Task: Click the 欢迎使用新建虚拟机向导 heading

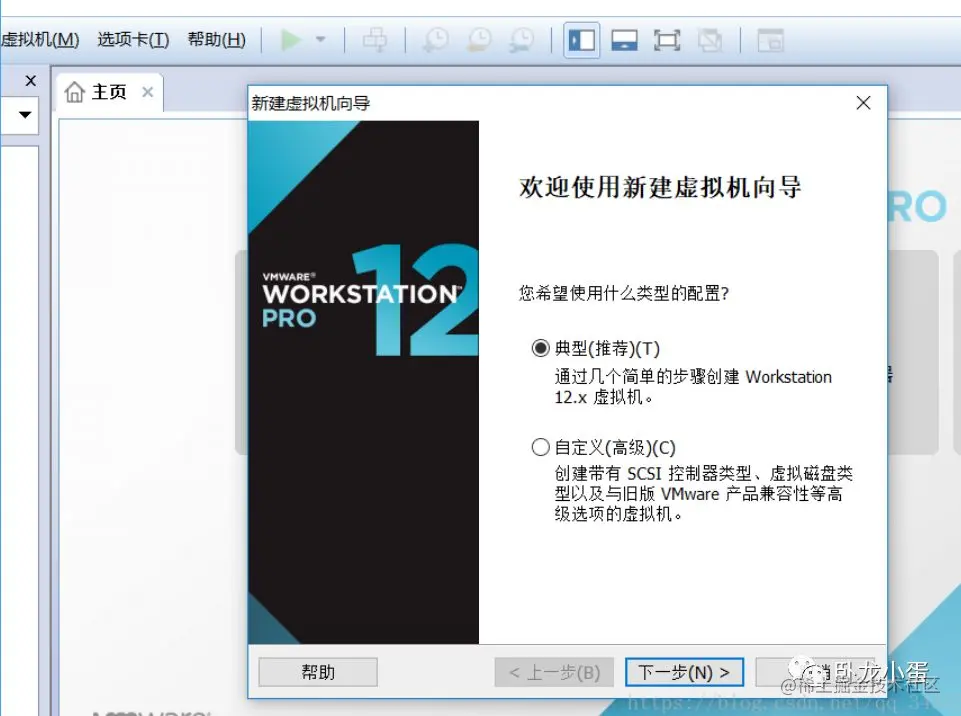Action: tap(660, 187)
